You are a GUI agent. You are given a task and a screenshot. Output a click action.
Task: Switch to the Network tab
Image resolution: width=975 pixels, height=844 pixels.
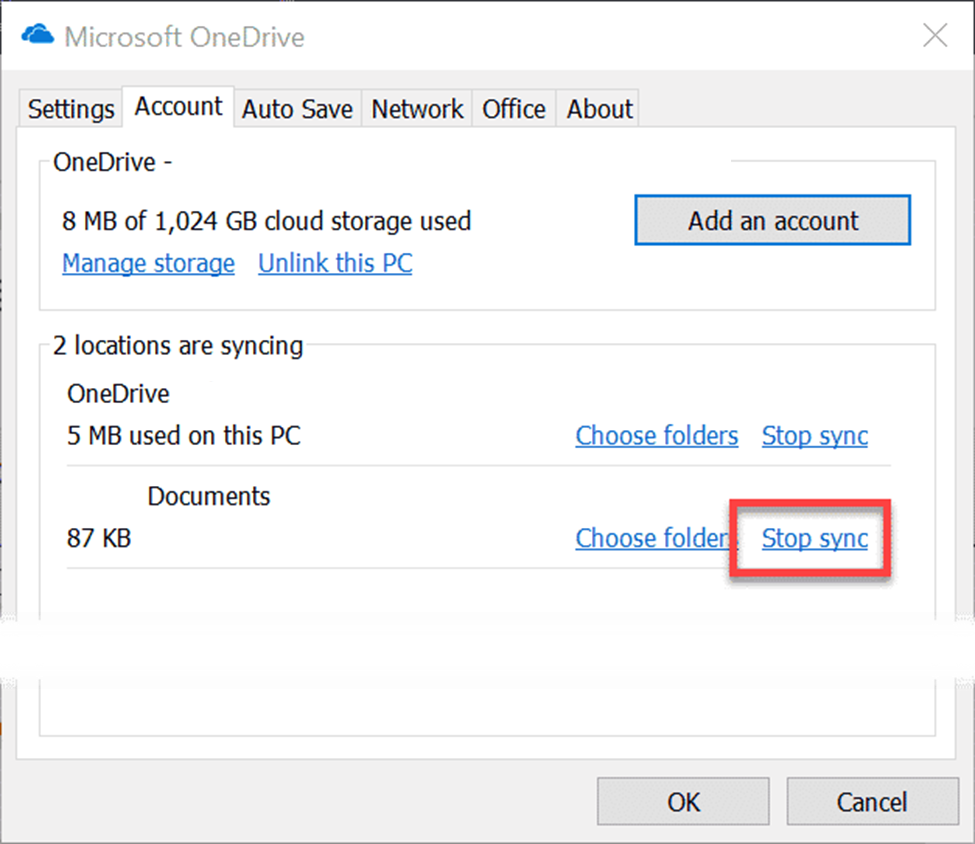[416, 108]
